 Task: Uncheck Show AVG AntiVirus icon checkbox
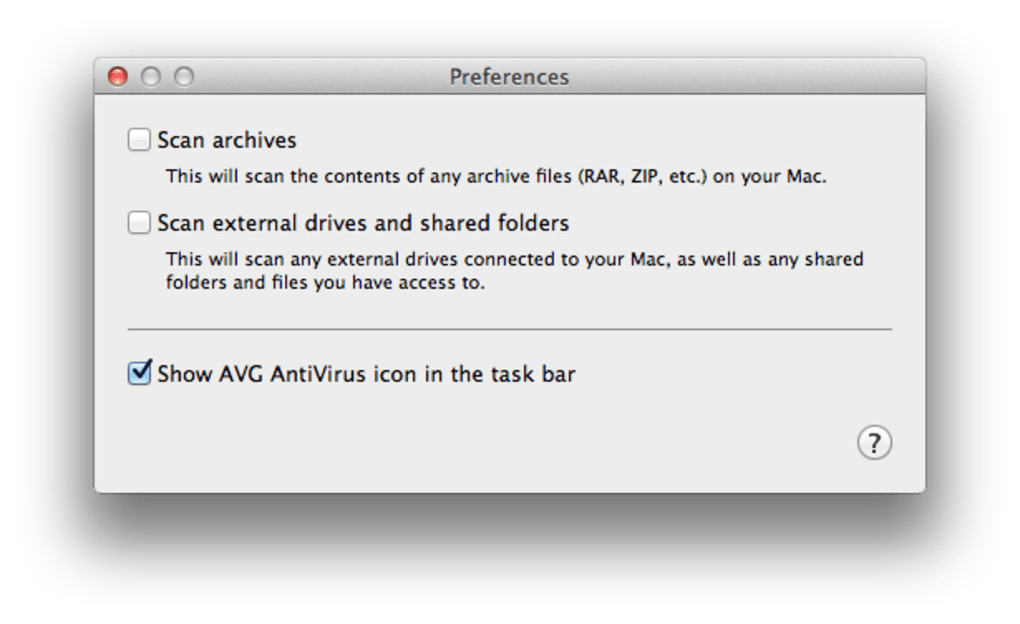pyautogui.click(x=139, y=374)
